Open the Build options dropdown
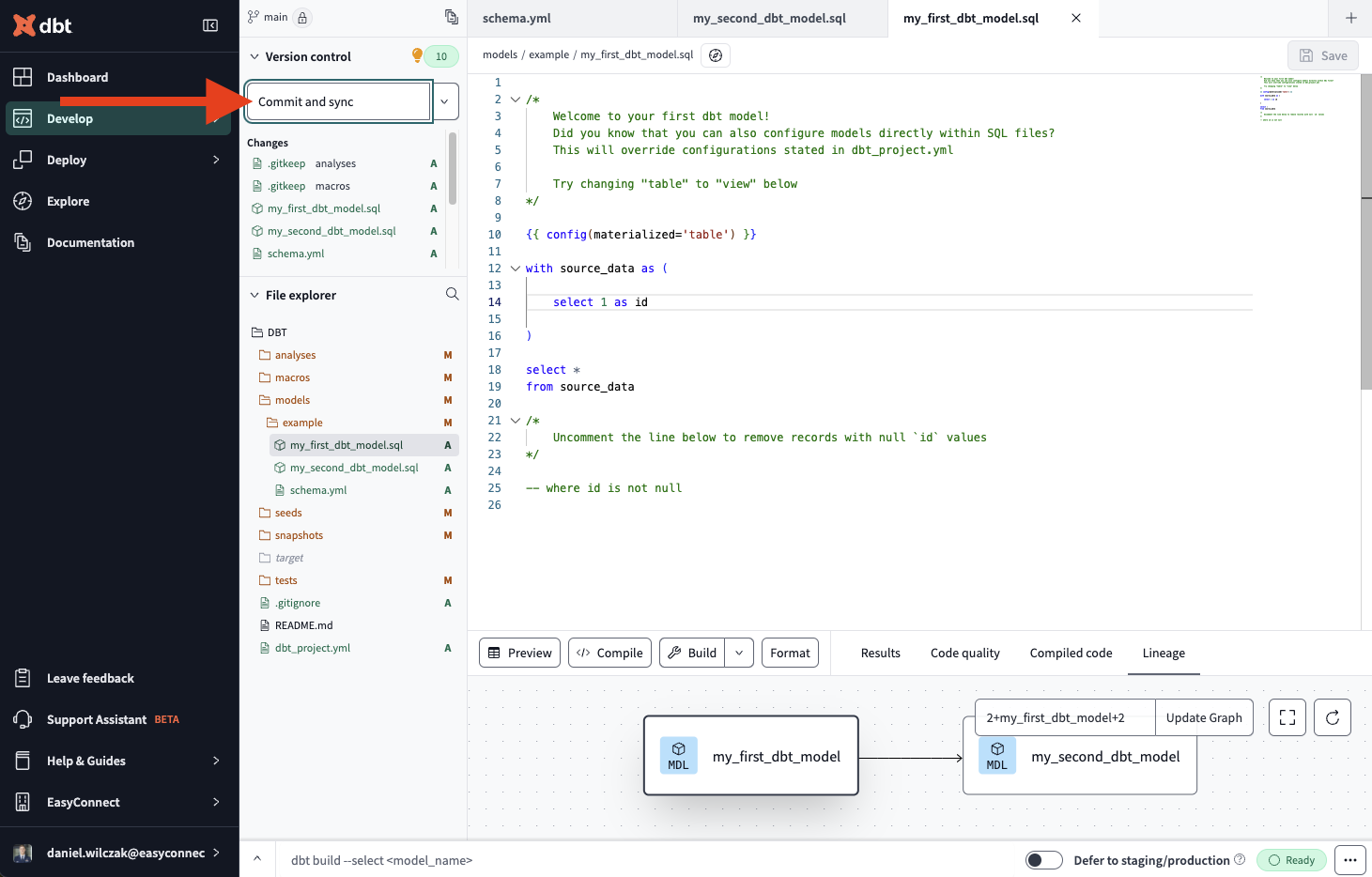The height and width of the screenshot is (877, 1372). tap(739, 653)
